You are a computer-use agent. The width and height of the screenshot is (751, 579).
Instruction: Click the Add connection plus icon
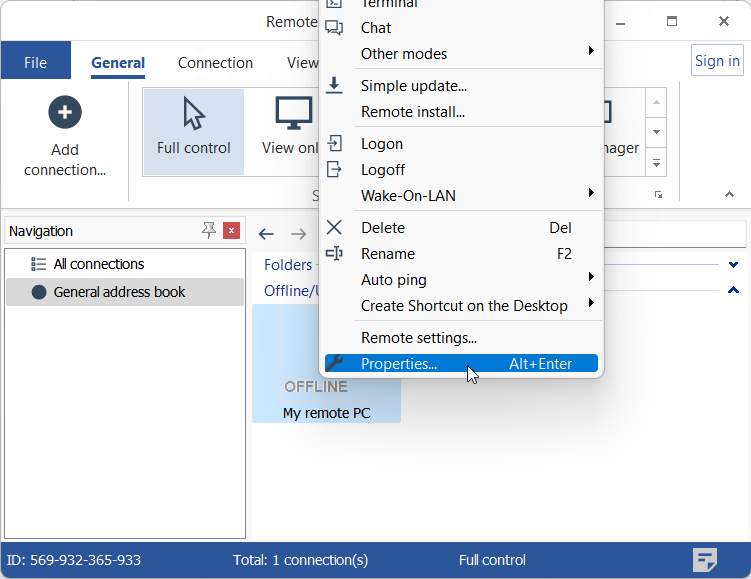click(65, 112)
